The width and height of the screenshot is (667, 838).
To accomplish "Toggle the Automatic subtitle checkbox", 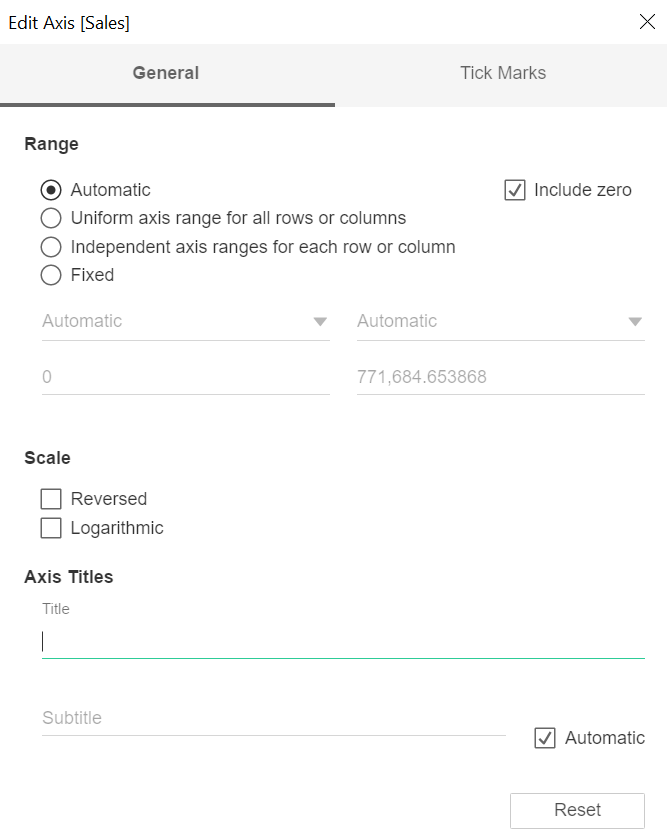I will pos(545,738).
